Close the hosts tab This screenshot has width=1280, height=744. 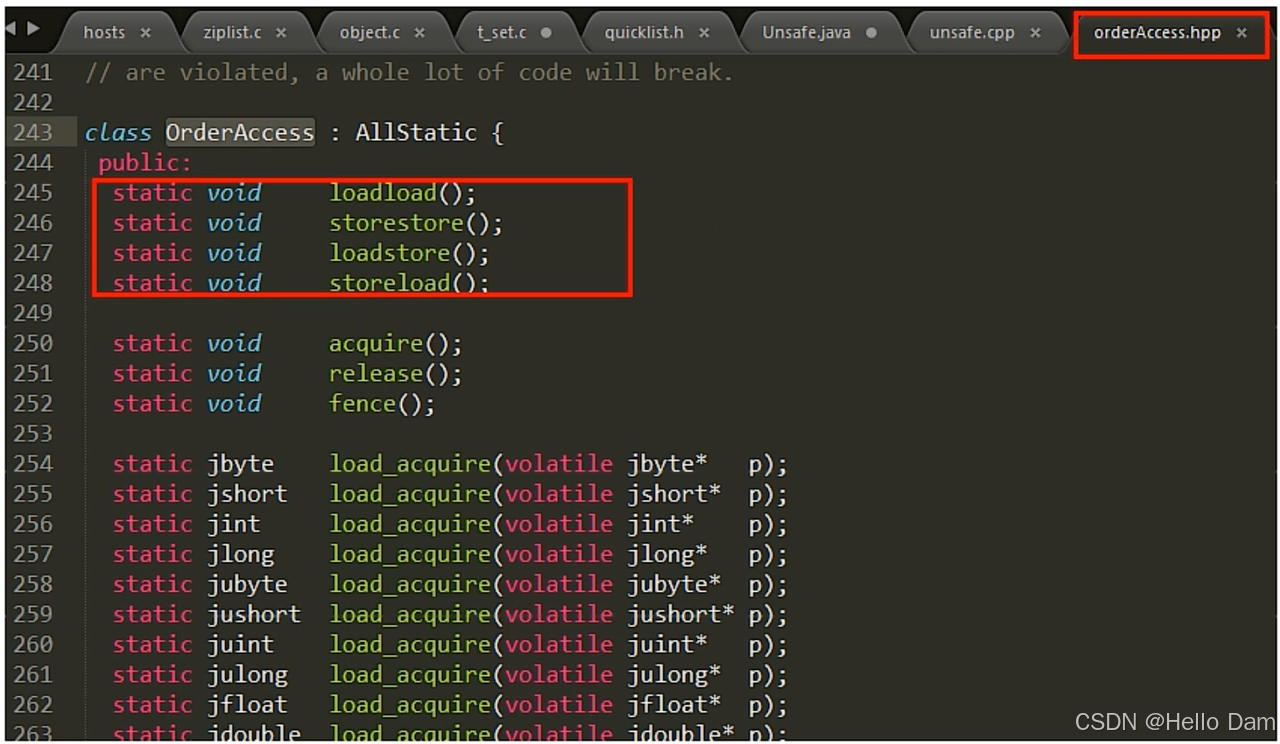click(145, 33)
